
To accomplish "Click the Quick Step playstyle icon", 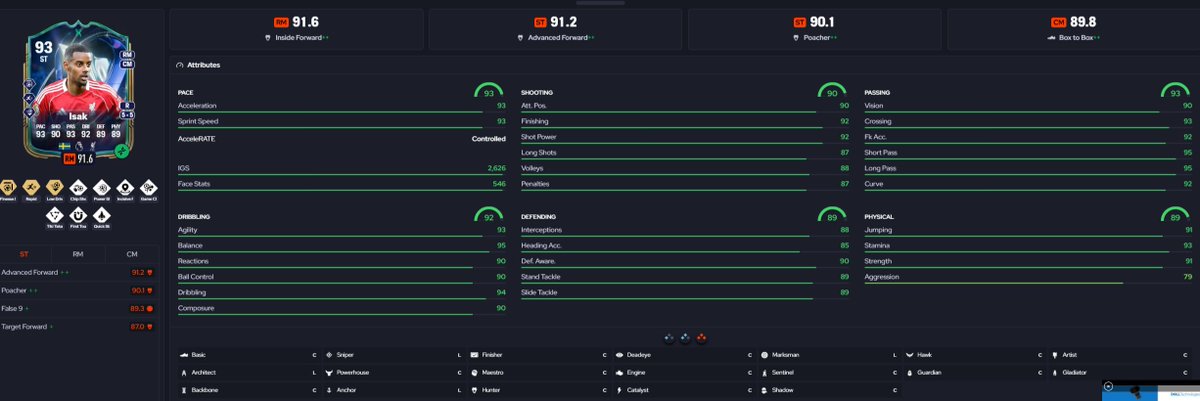I will pos(101,215).
